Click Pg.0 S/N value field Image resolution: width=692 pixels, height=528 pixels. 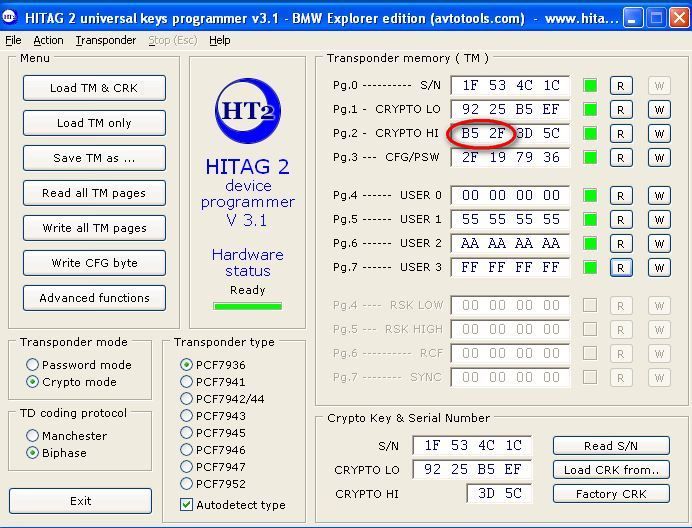(x=510, y=85)
